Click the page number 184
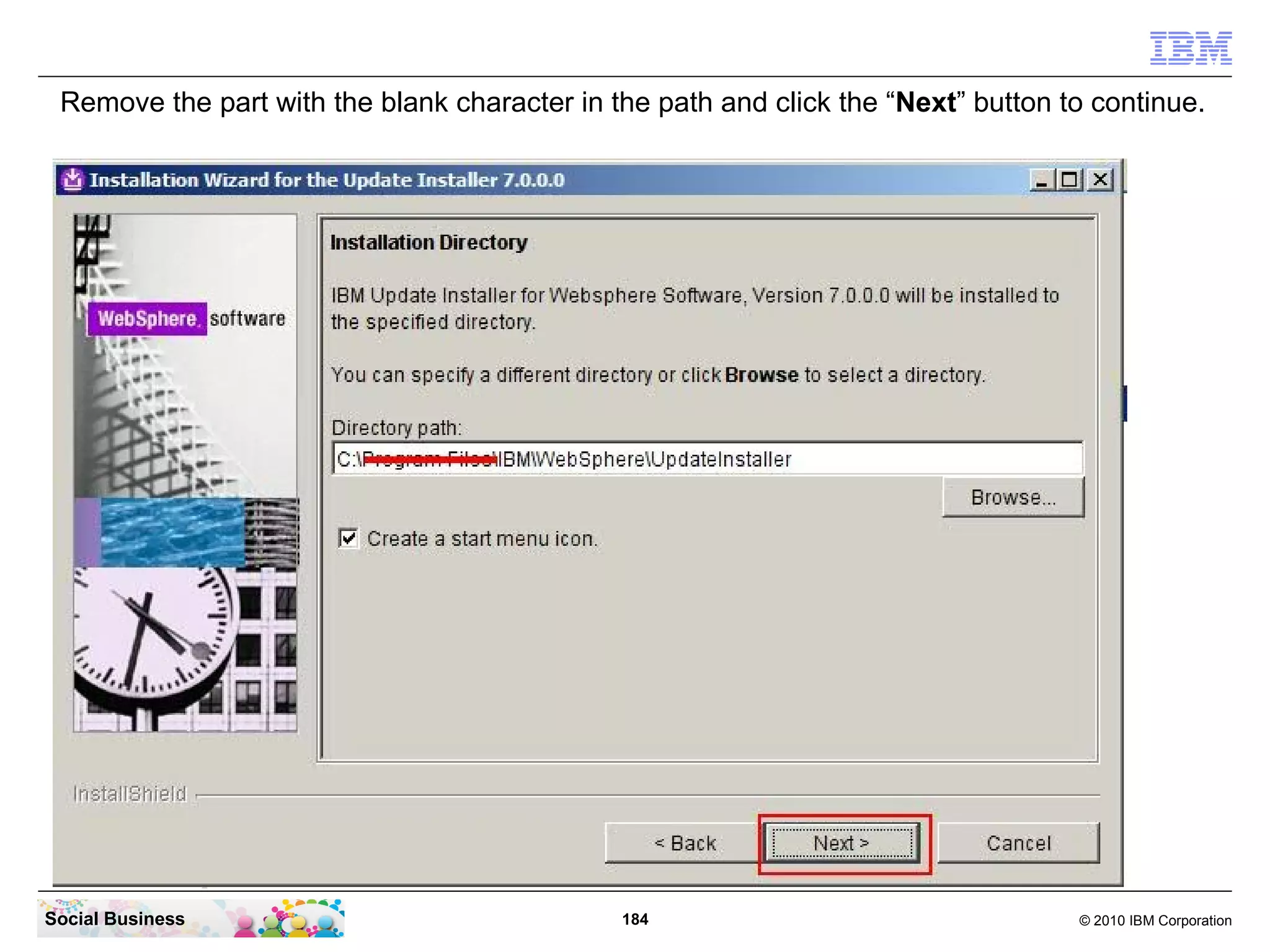This screenshot has width=1270, height=952. click(x=635, y=919)
